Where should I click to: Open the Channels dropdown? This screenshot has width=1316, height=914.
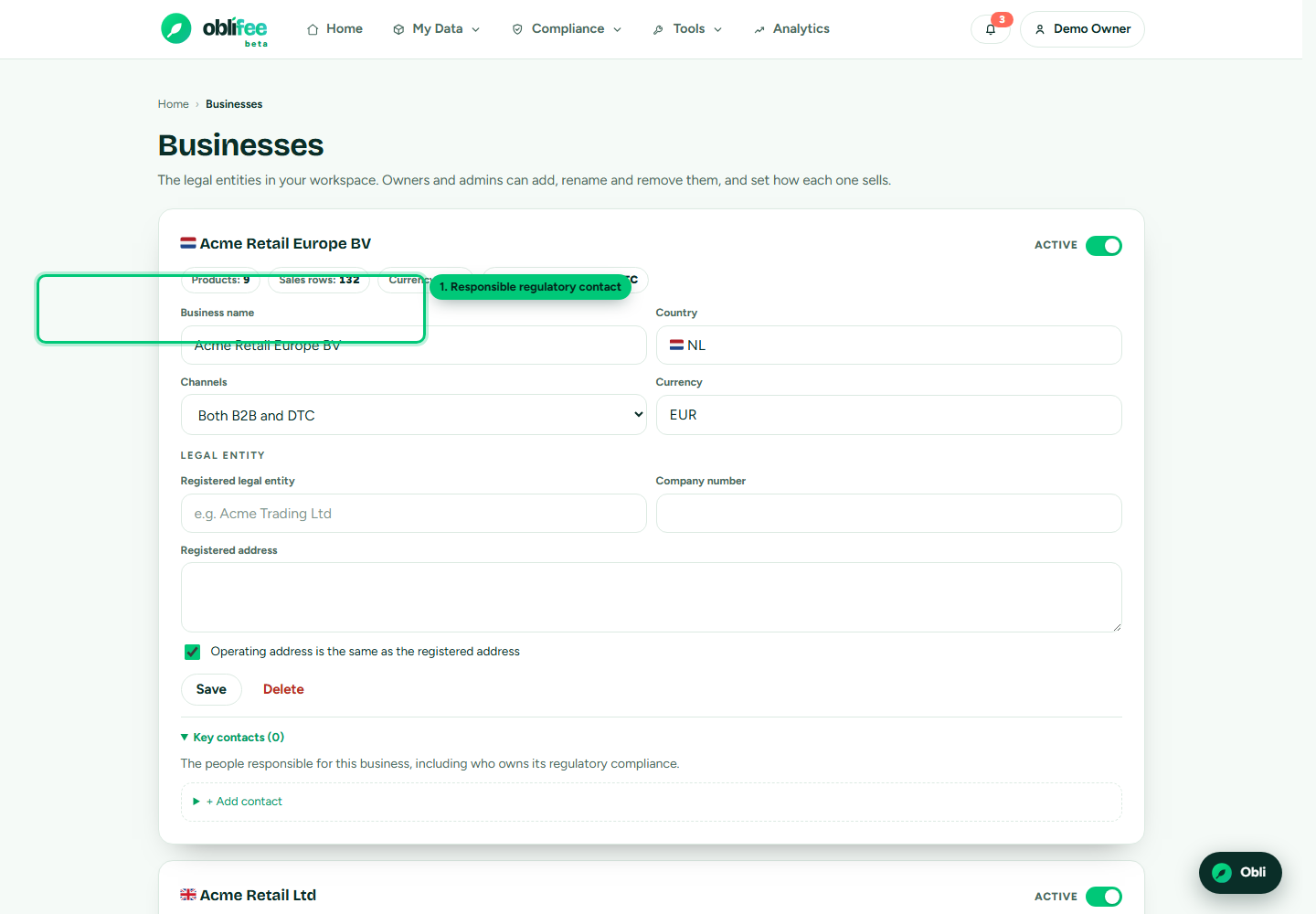(413, 415)
